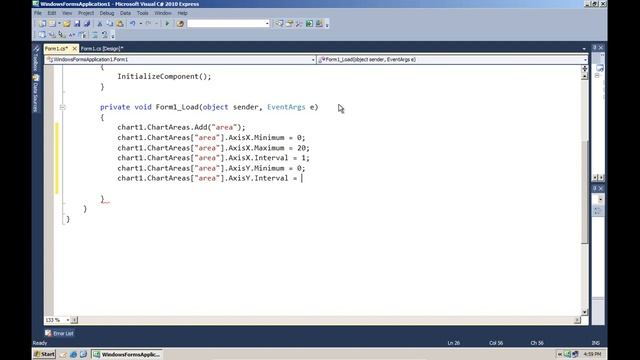Close the Form1.cs* tab

pyautogui.click(x=74, y=49)
